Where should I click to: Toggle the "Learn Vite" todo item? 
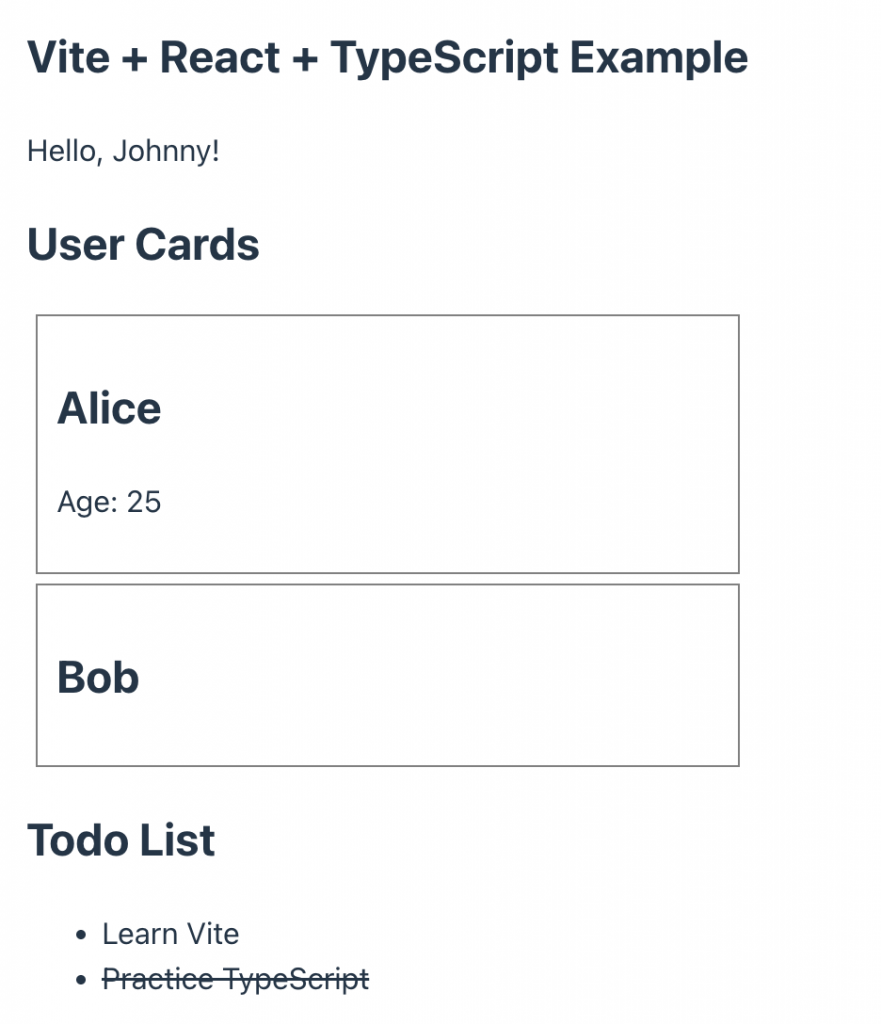pos(171,934)
